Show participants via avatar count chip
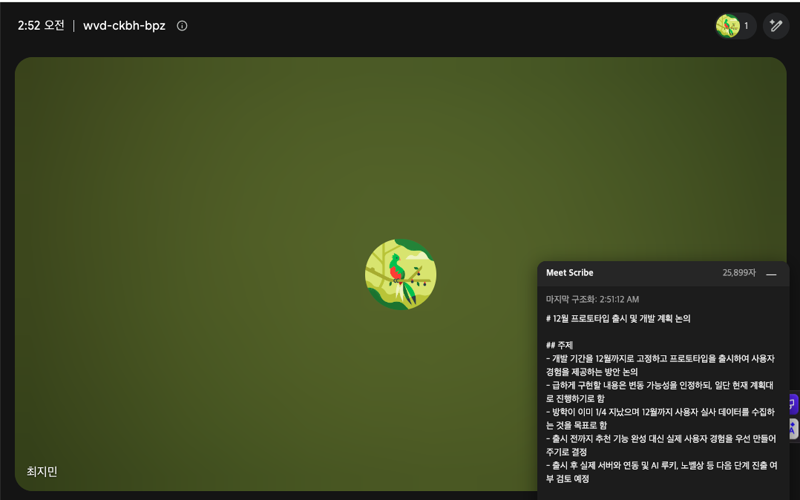Screen dimensions: 800x500 pyautogui.click(x=735, y=26)
